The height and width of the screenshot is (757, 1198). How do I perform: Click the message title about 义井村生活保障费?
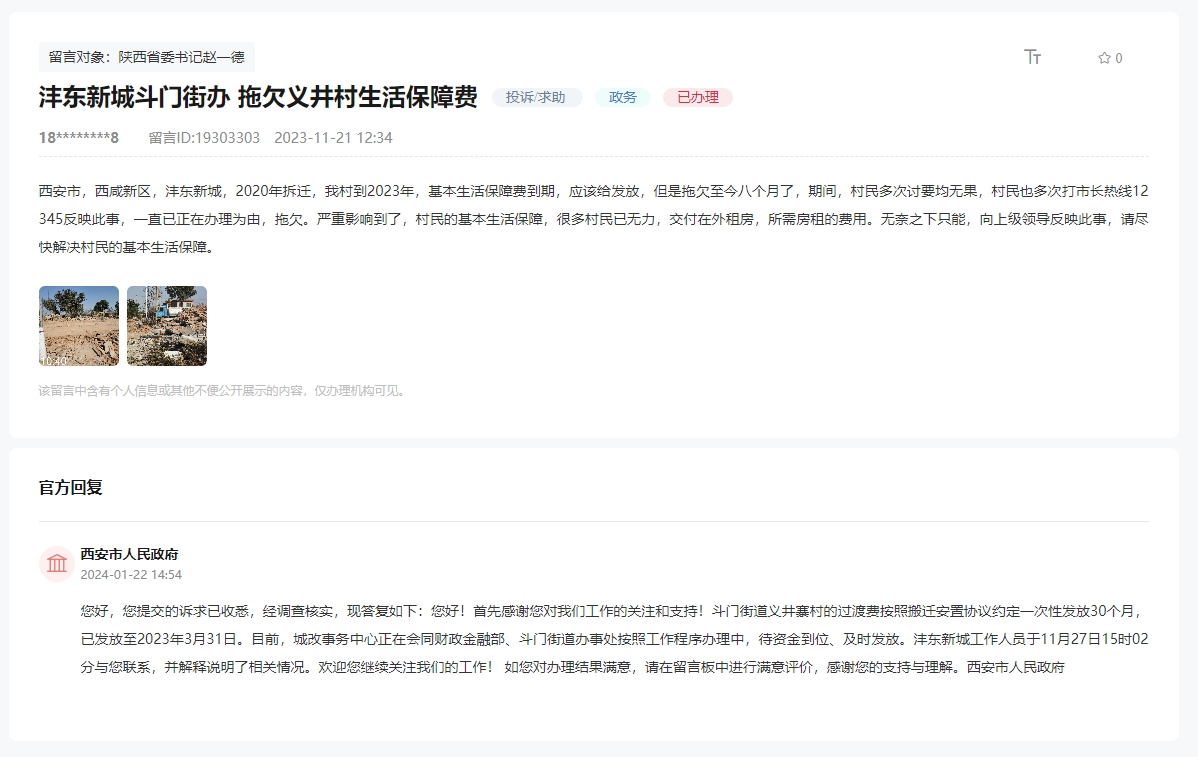click(x=258, y=97)
